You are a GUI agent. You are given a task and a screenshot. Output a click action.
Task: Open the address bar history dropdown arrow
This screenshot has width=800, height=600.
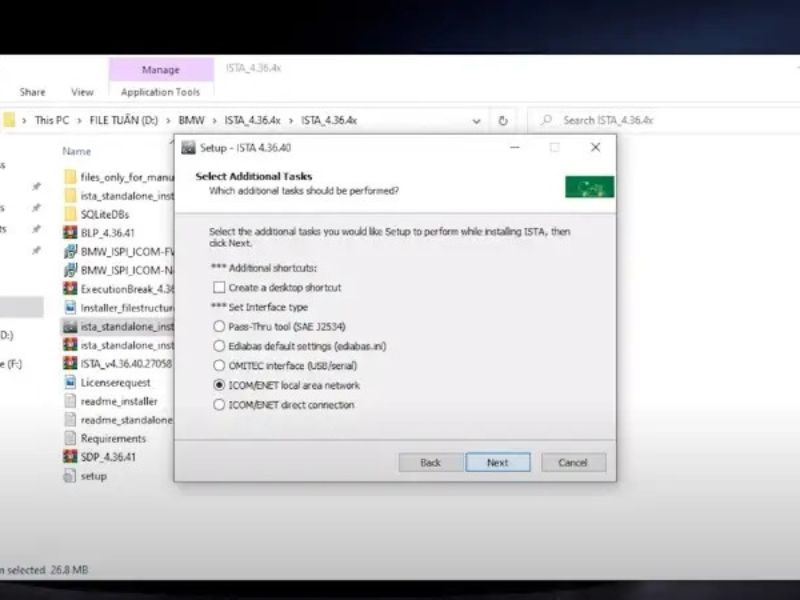click(475, 120)
